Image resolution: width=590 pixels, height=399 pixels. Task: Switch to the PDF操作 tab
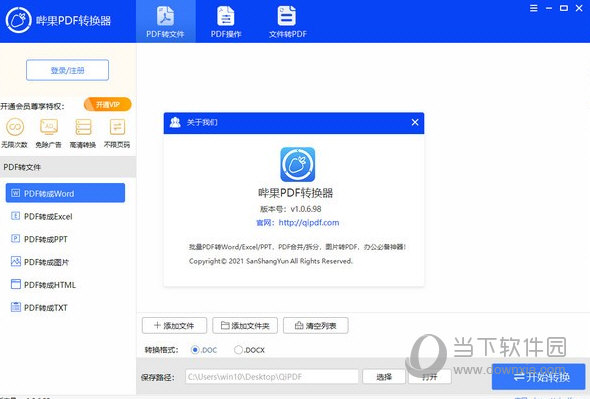coord(226,21)
